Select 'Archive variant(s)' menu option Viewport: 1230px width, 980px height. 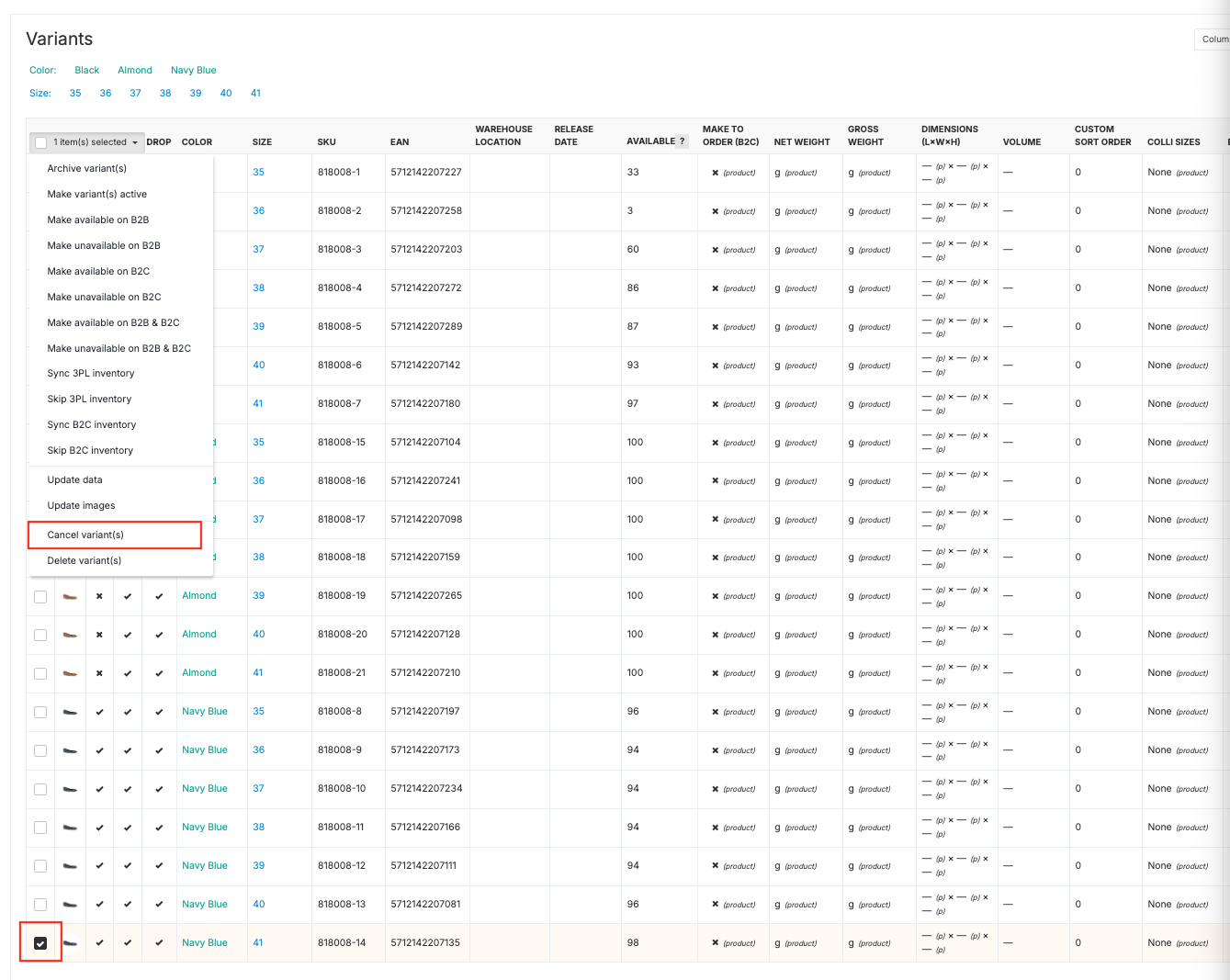(x=87, y=168)
